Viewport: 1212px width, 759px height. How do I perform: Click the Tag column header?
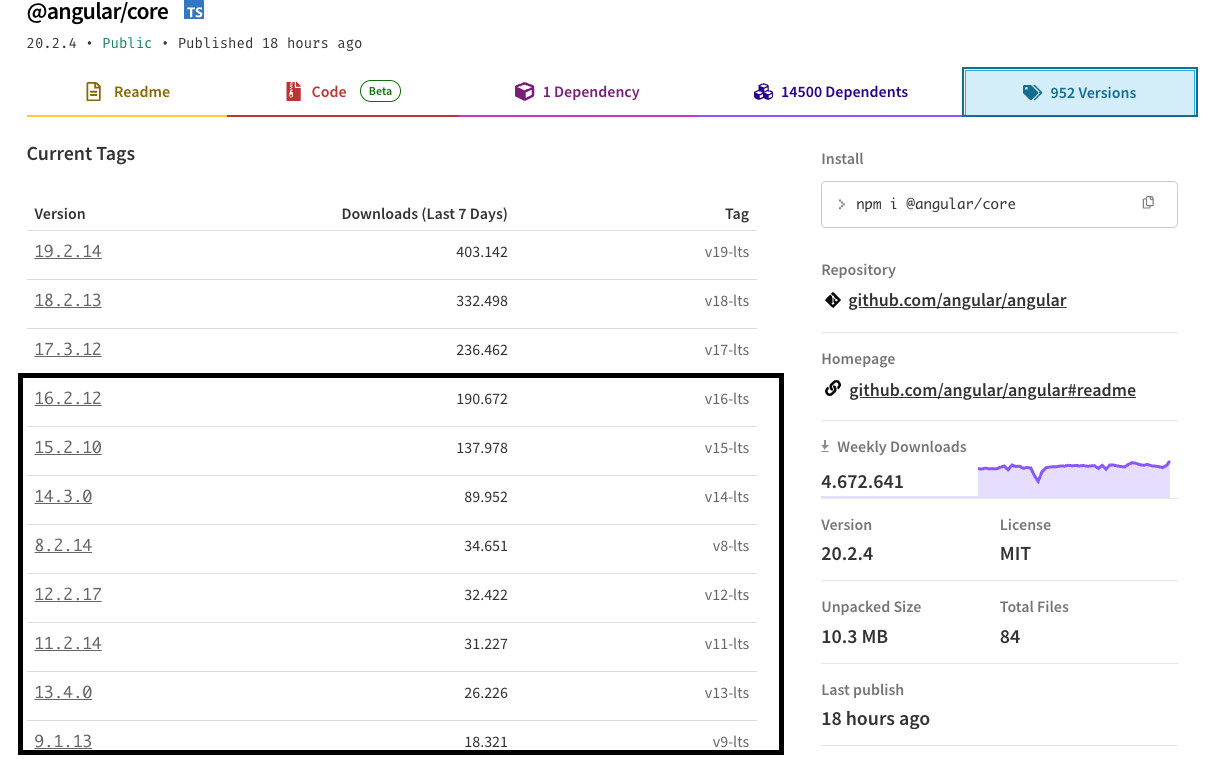click(737, 214)
